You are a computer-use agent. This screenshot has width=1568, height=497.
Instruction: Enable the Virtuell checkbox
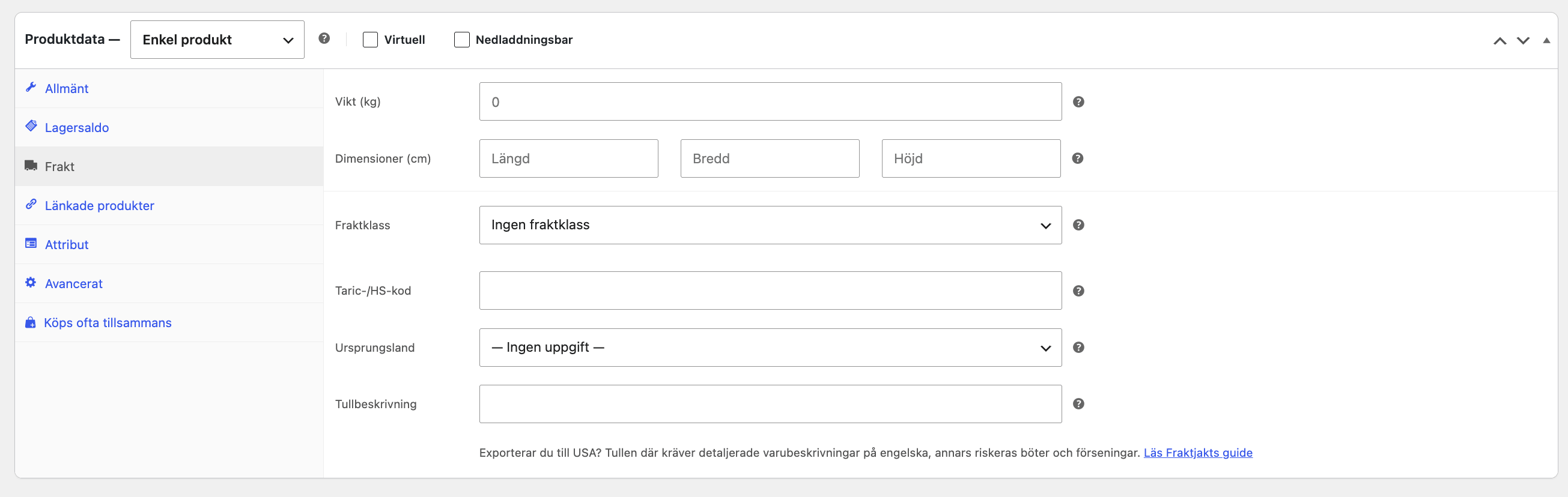pos(370,40)
